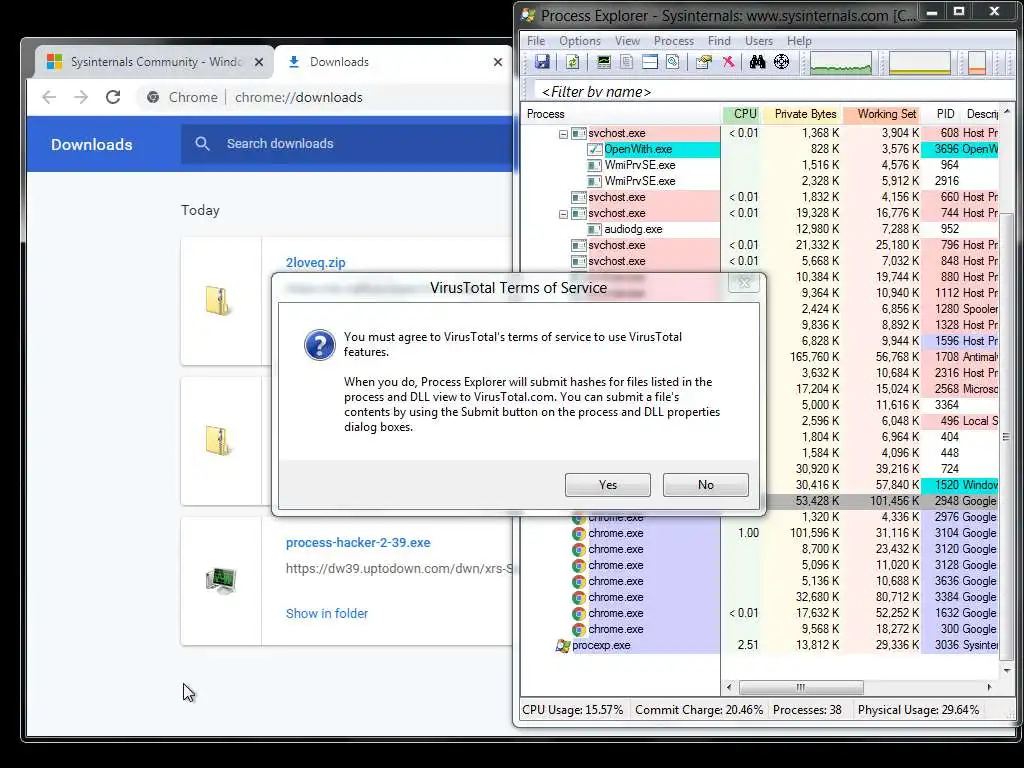Click the yellow commit history mini graph

[920, 63]
